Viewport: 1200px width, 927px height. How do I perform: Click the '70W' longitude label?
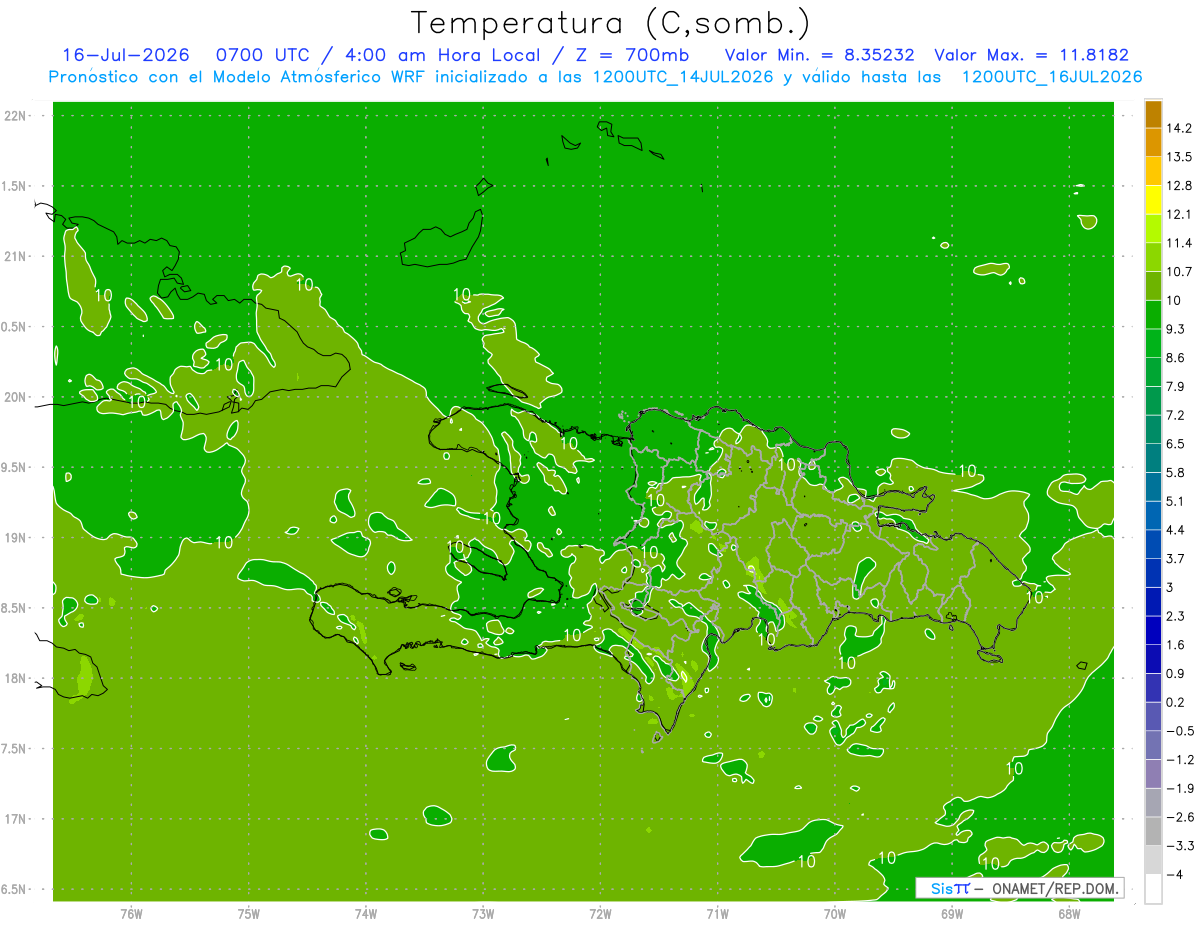(835, 914)
